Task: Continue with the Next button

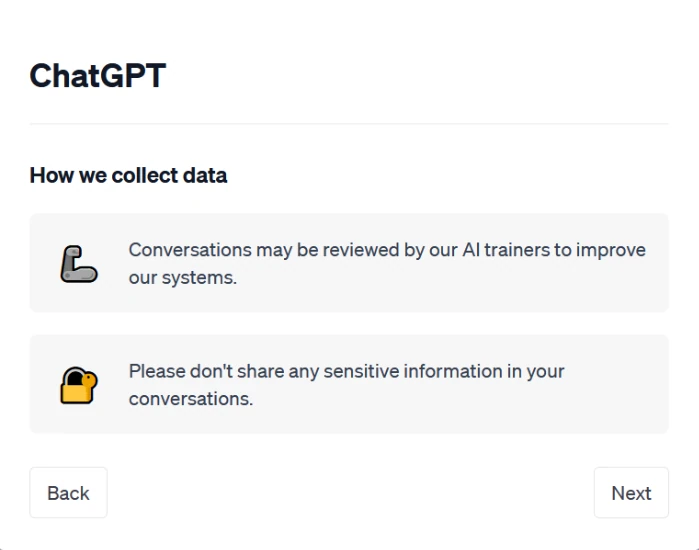Action: click(631, 493)
